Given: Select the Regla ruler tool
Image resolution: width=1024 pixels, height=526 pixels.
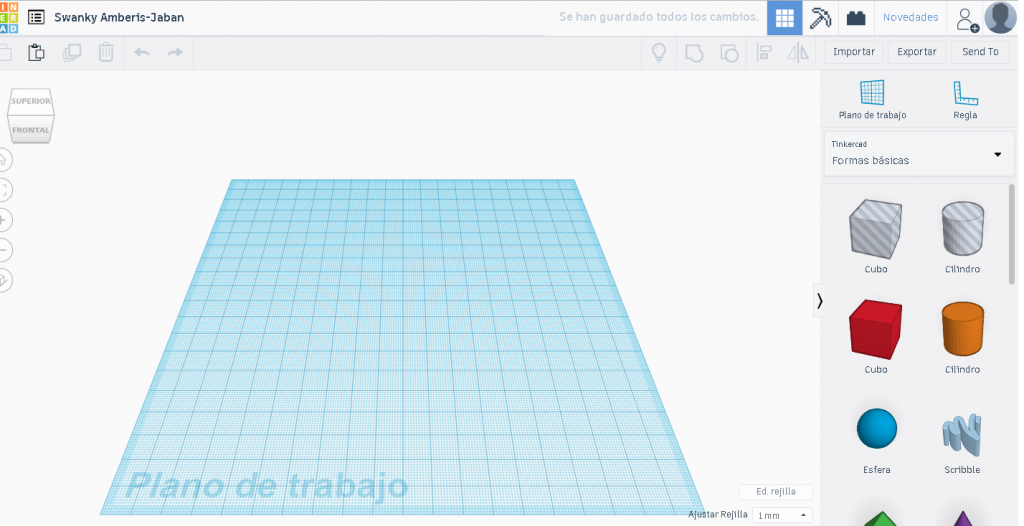Looking at the screenshot, I should point(965,100).
